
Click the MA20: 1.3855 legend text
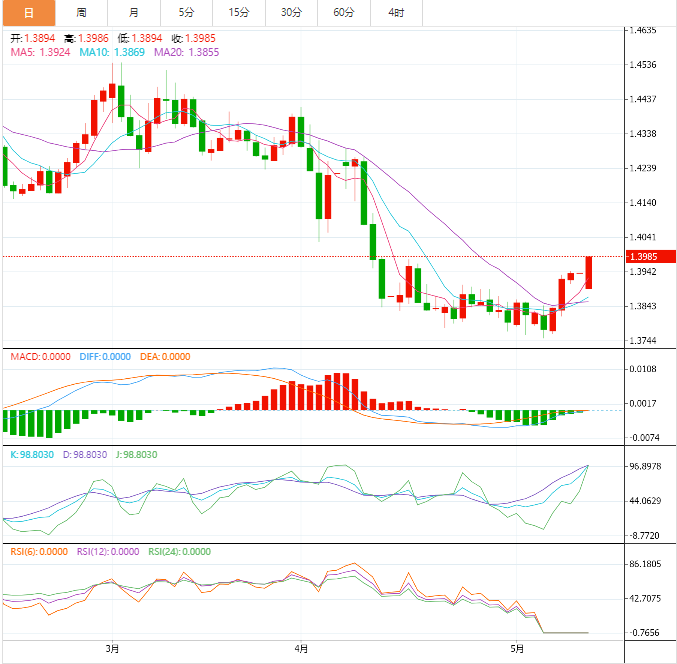pyautogui.click(x=187, y=52)
